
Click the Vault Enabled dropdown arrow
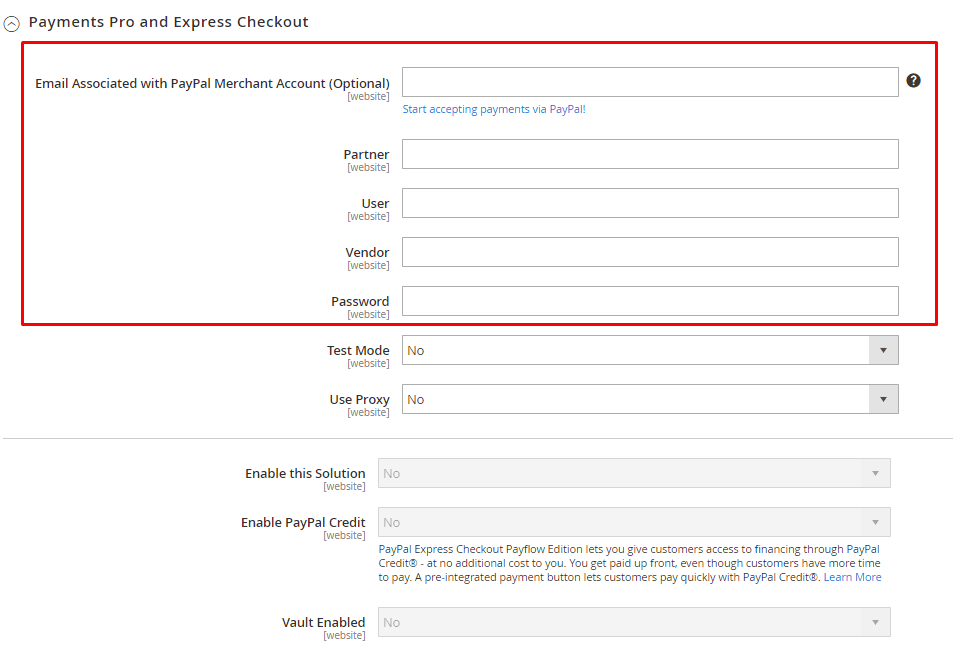pos(876,622)
